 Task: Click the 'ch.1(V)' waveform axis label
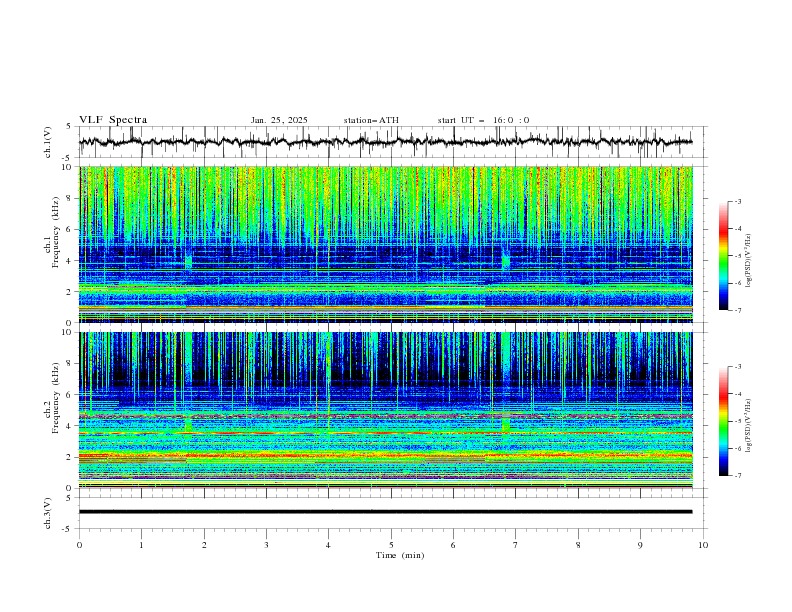coord(48,142)
